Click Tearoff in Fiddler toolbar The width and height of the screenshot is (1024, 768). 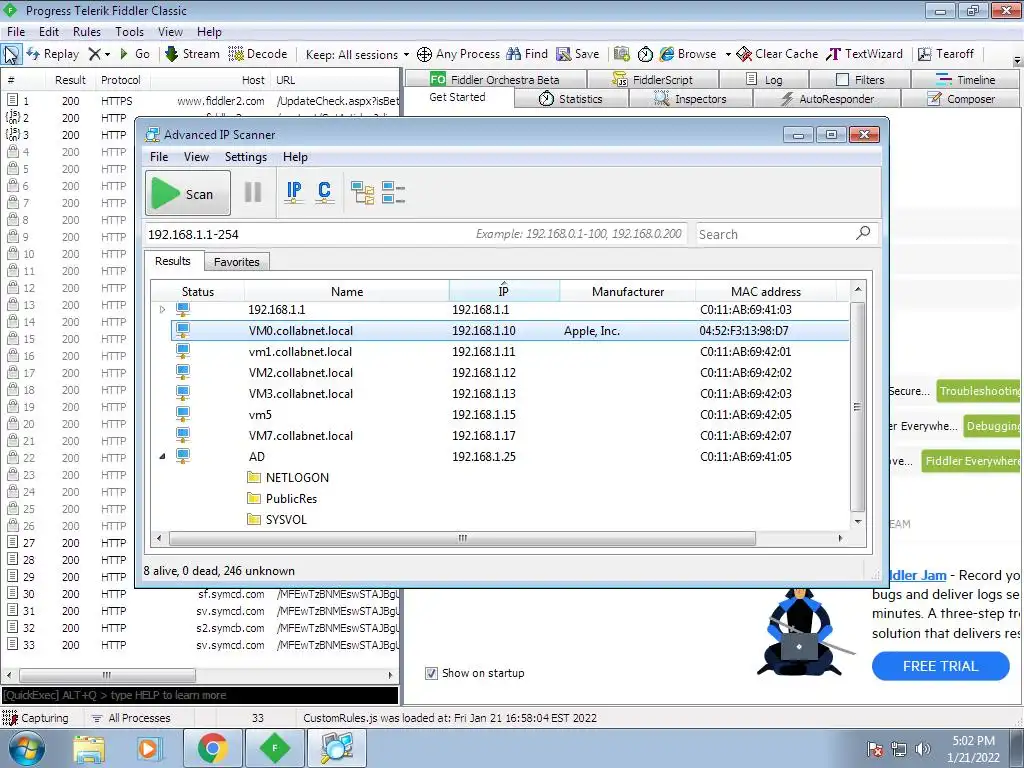click(946, 54)
